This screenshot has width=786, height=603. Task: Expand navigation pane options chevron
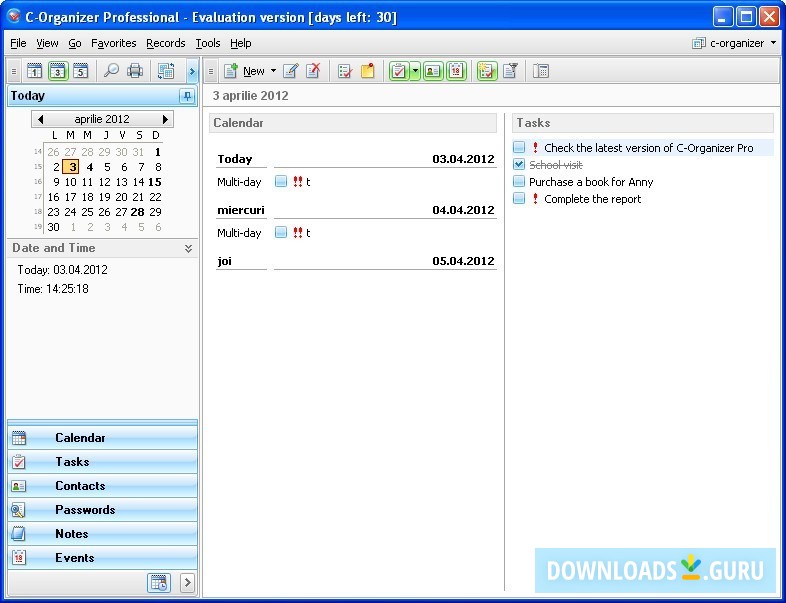(x=187, y=582)
